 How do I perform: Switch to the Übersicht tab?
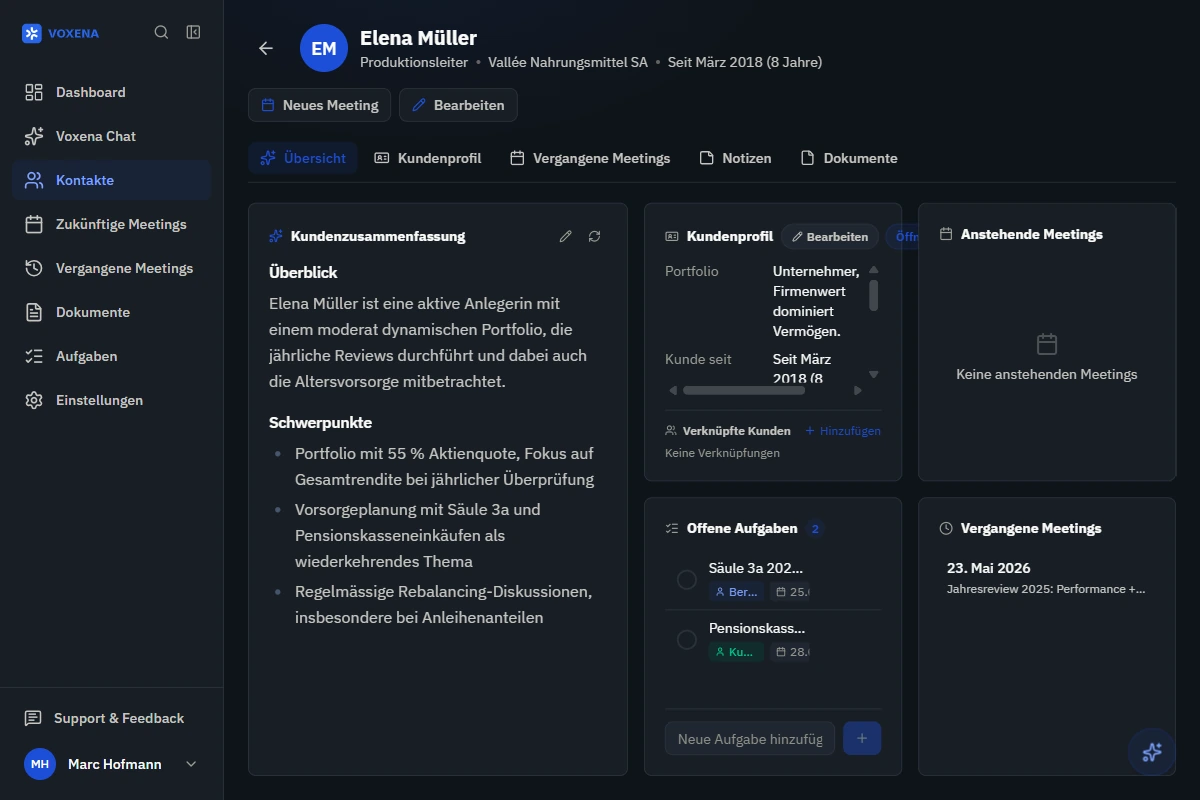(x=303, y=158)
